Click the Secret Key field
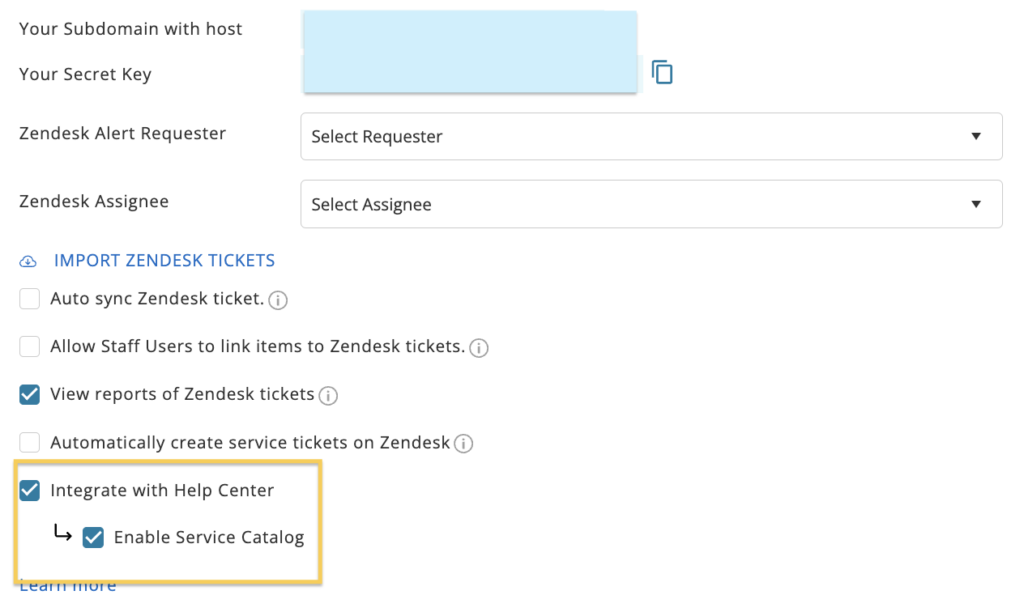Viewport: 1024px width, 612px height. [470, 73]
